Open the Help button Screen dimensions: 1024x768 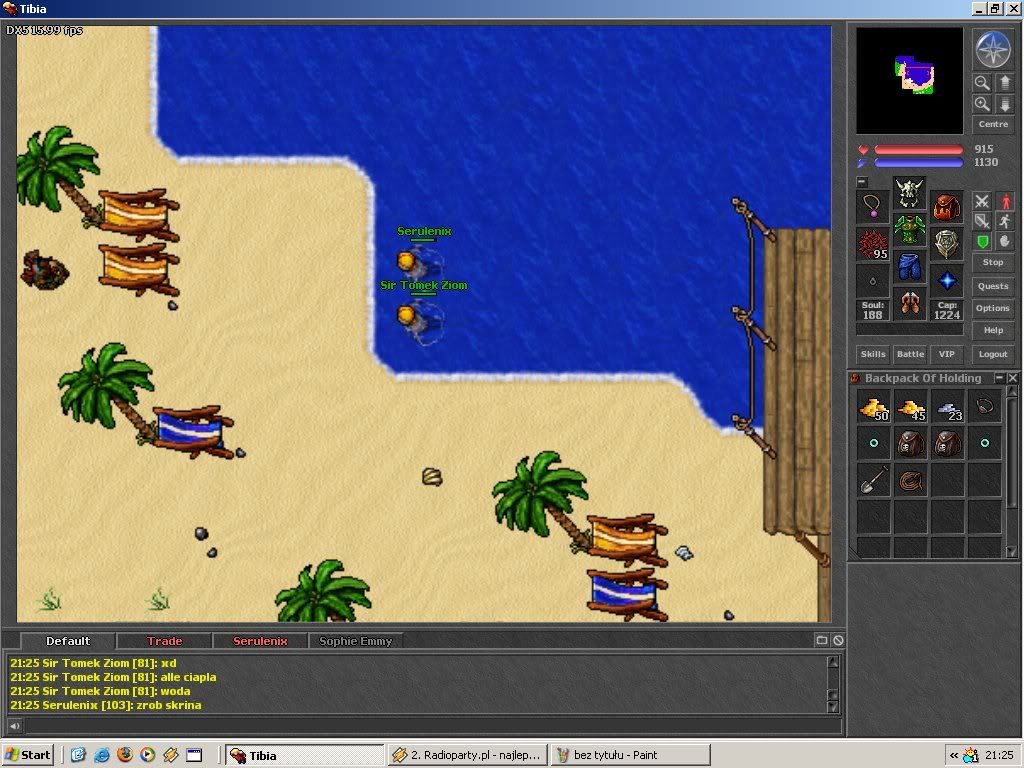(x=993, y=330)
